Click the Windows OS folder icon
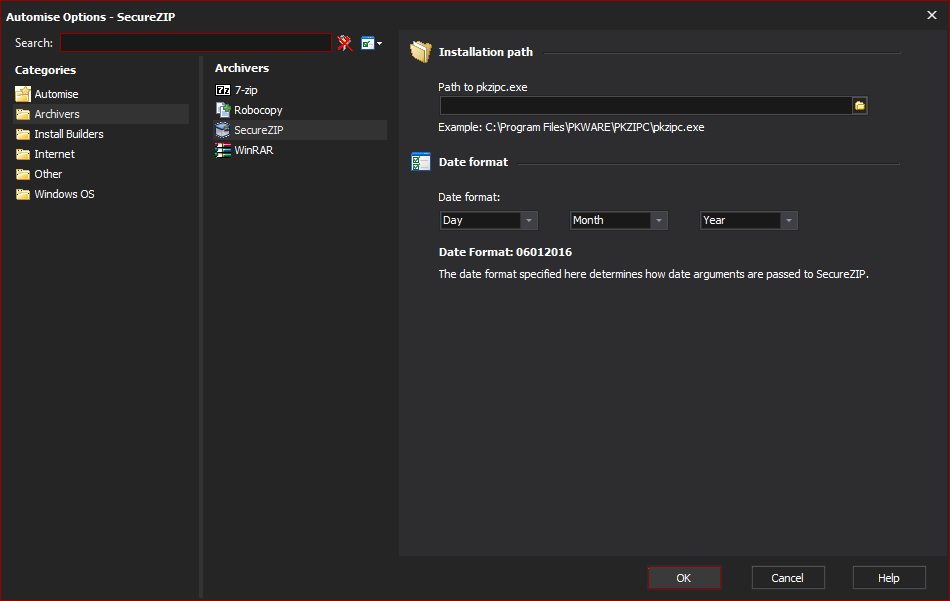 click(23, 194)
